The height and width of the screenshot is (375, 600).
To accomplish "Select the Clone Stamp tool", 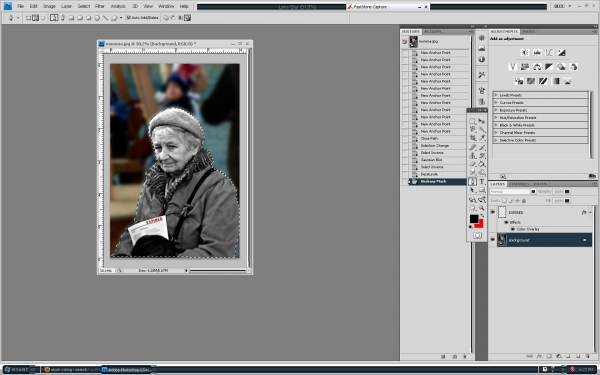I will tap(473, 156).
